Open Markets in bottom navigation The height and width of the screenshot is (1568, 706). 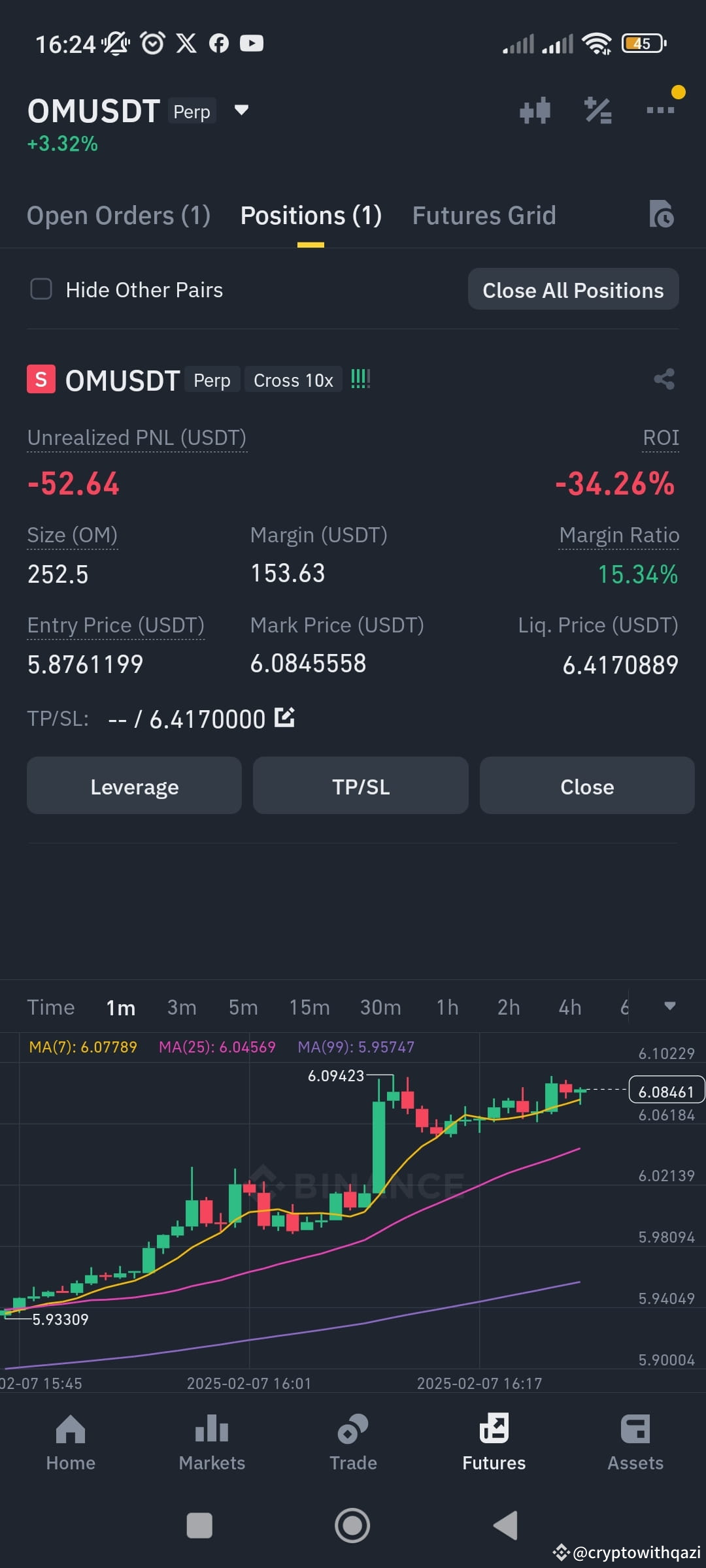click(x=212, y=1443)
